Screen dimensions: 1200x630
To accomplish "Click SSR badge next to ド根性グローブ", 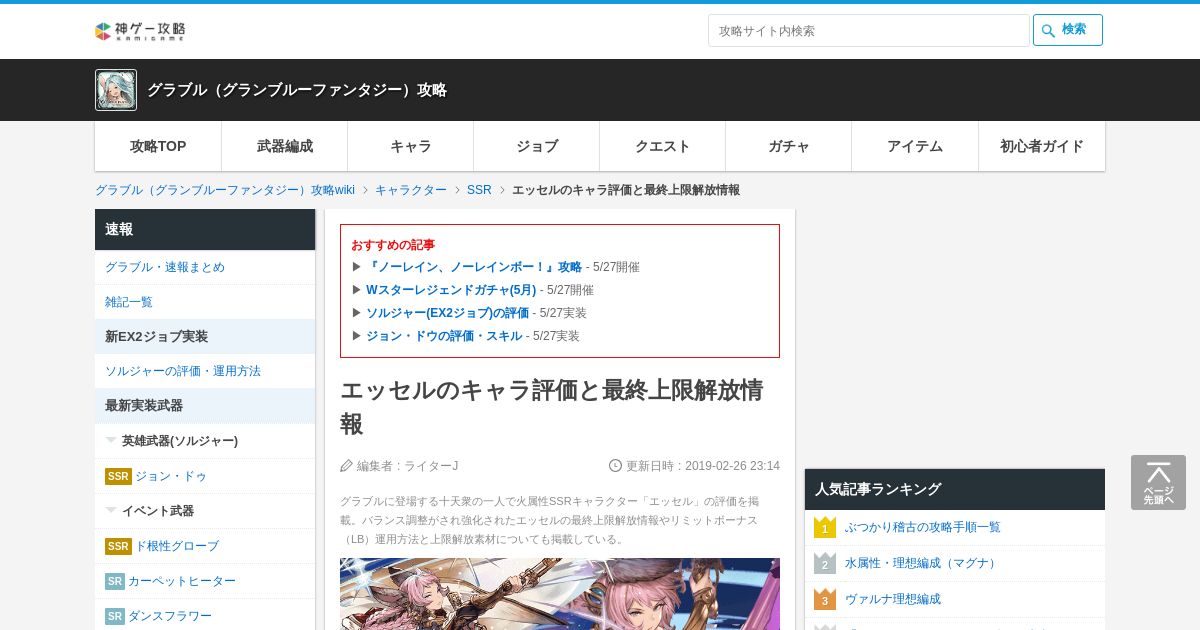I will (118, 546).
